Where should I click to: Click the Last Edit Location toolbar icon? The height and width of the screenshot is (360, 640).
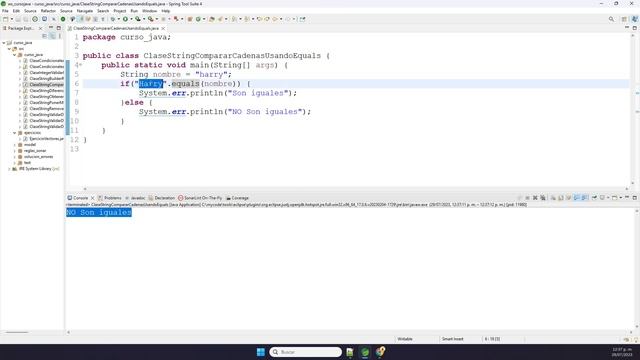259,19
